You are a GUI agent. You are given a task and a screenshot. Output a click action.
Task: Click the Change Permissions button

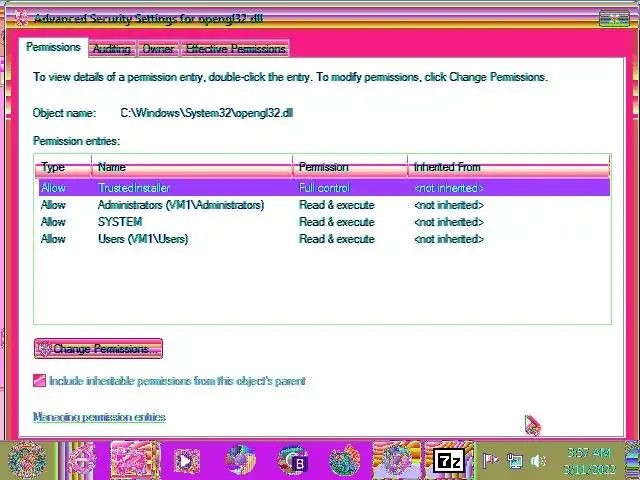coord(98,349)
